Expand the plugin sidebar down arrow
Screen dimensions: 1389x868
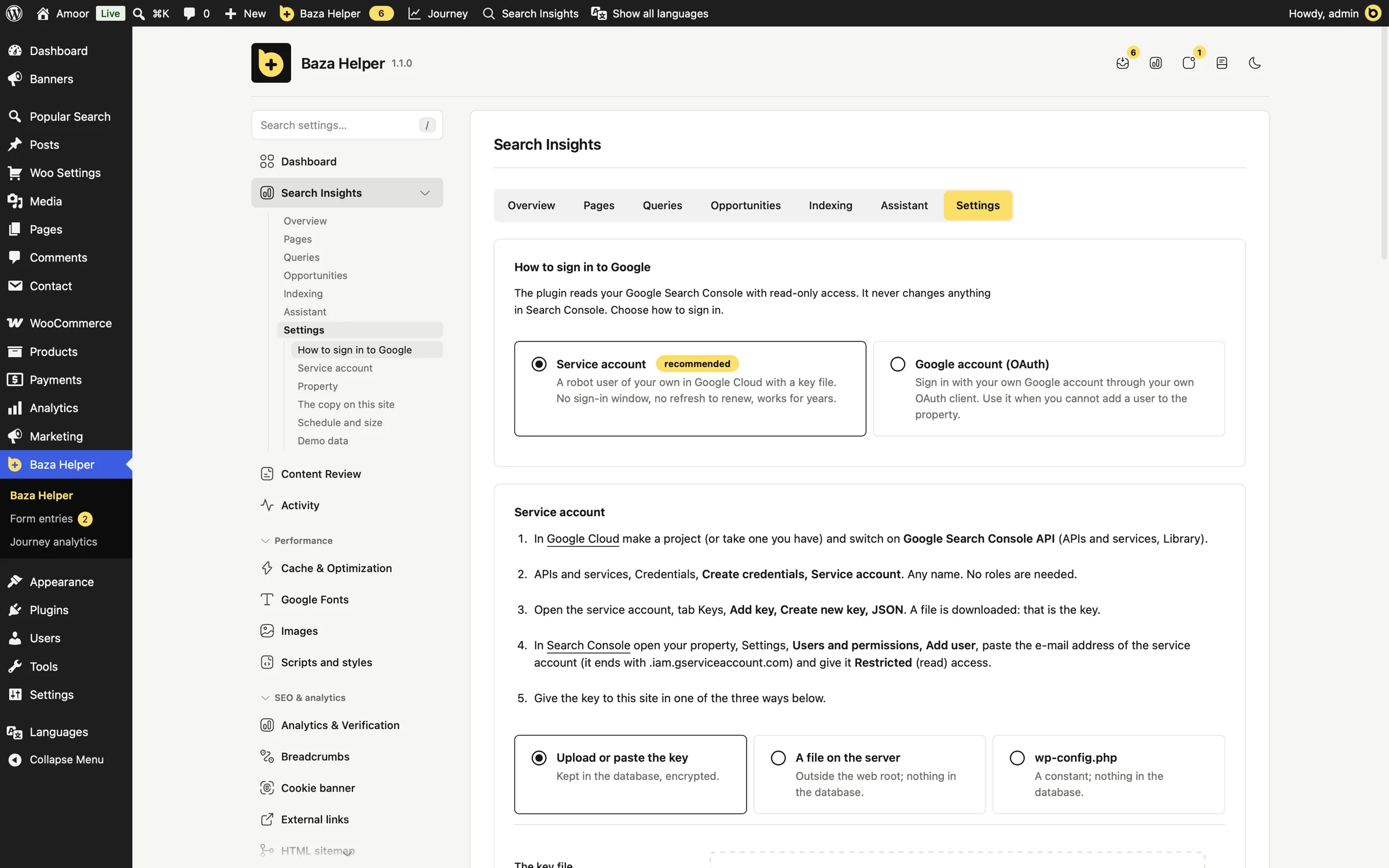click(347, 853)
